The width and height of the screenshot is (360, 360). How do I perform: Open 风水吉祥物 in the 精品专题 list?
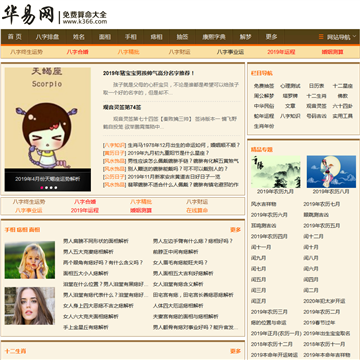[264, 204]
